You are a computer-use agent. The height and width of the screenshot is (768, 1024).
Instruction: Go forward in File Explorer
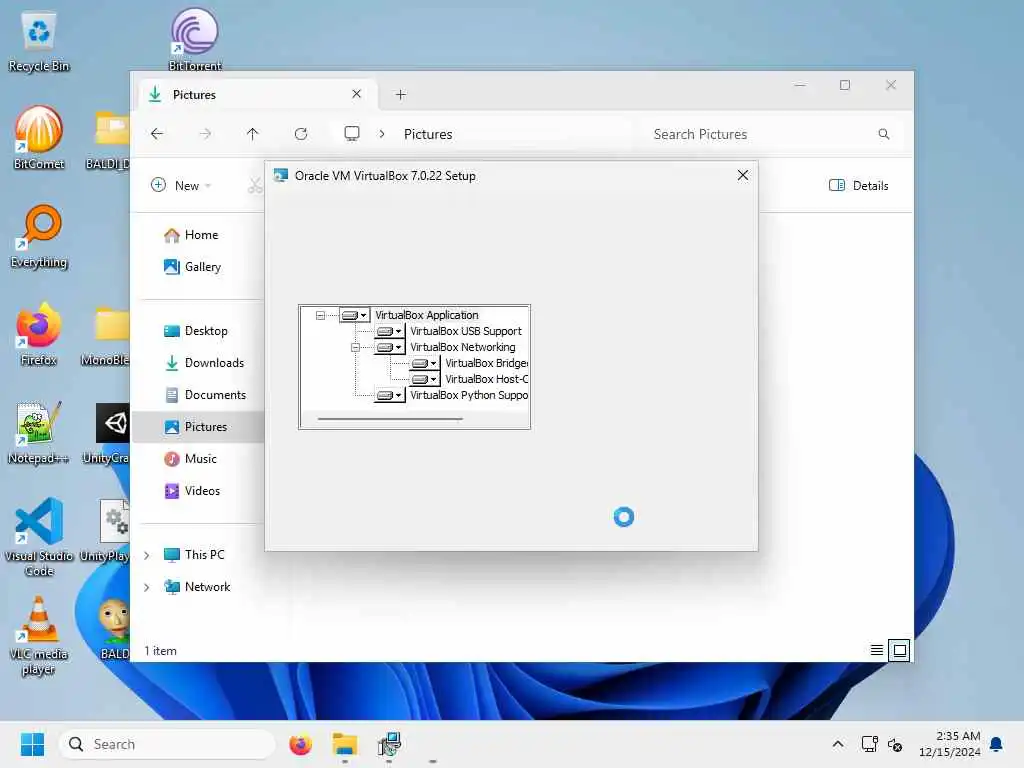(205, 134)
